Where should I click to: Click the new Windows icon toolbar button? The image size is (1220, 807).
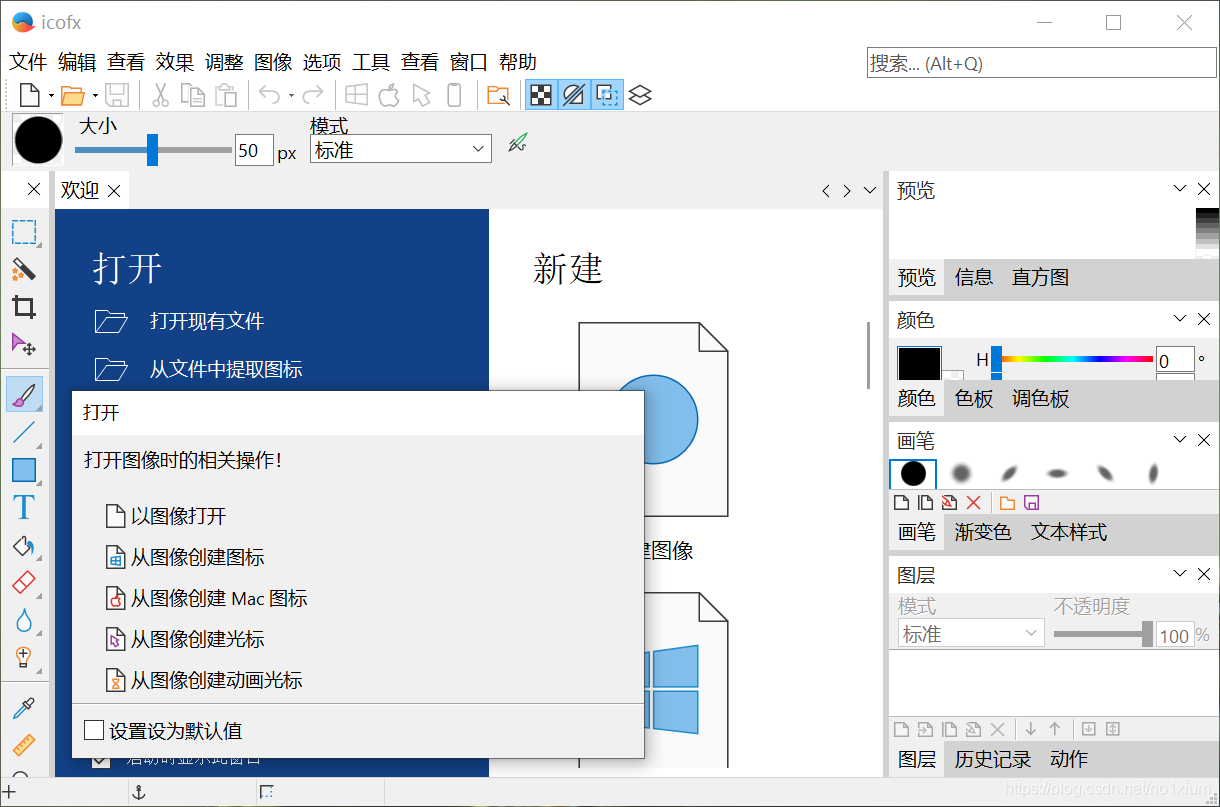(x=356, y=95)
